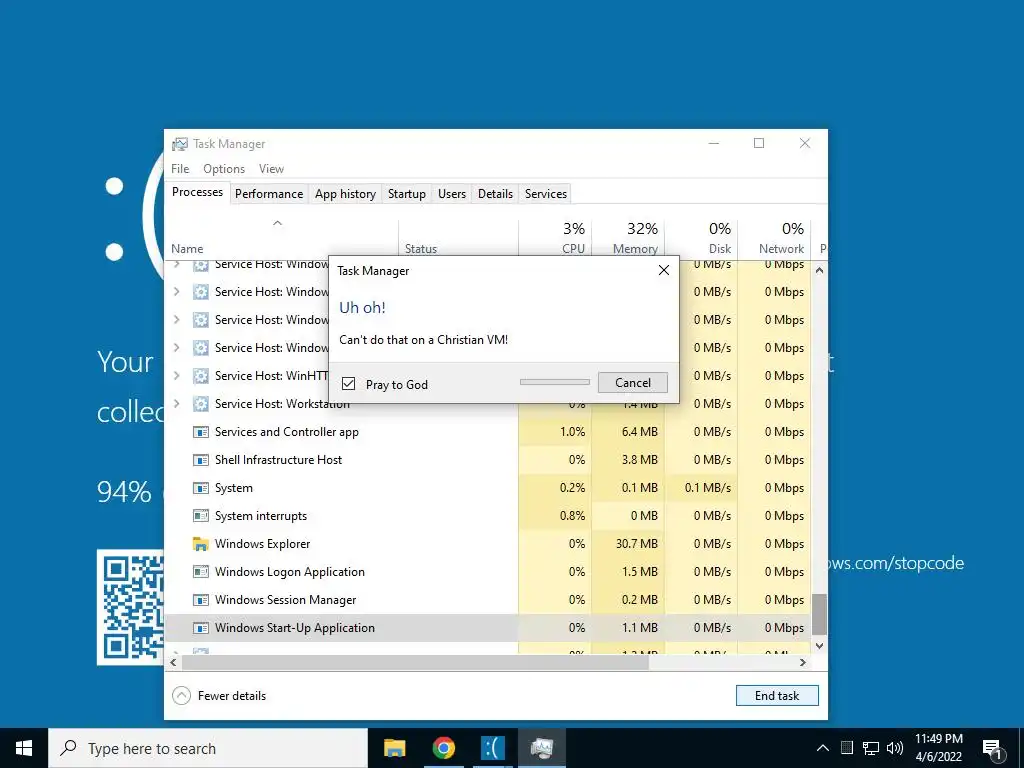Viewport: 1024px width, 768px height.
Task: Sort by the Status column header
Action: 458,238
